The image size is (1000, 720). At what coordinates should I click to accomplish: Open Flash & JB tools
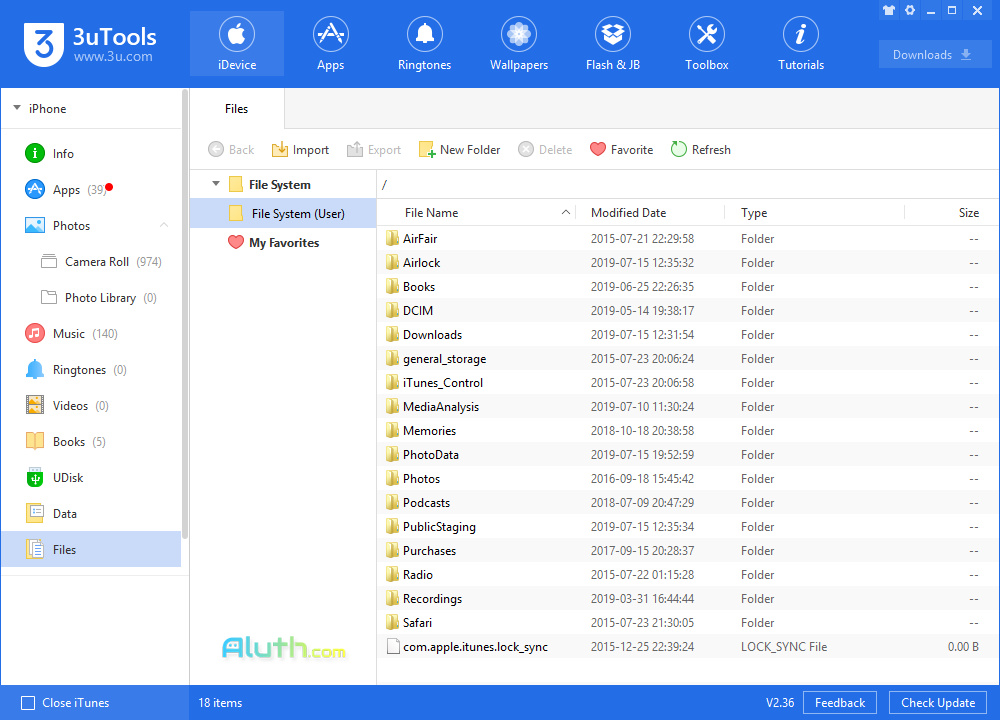pyautogui.click(x=612, y=43)
